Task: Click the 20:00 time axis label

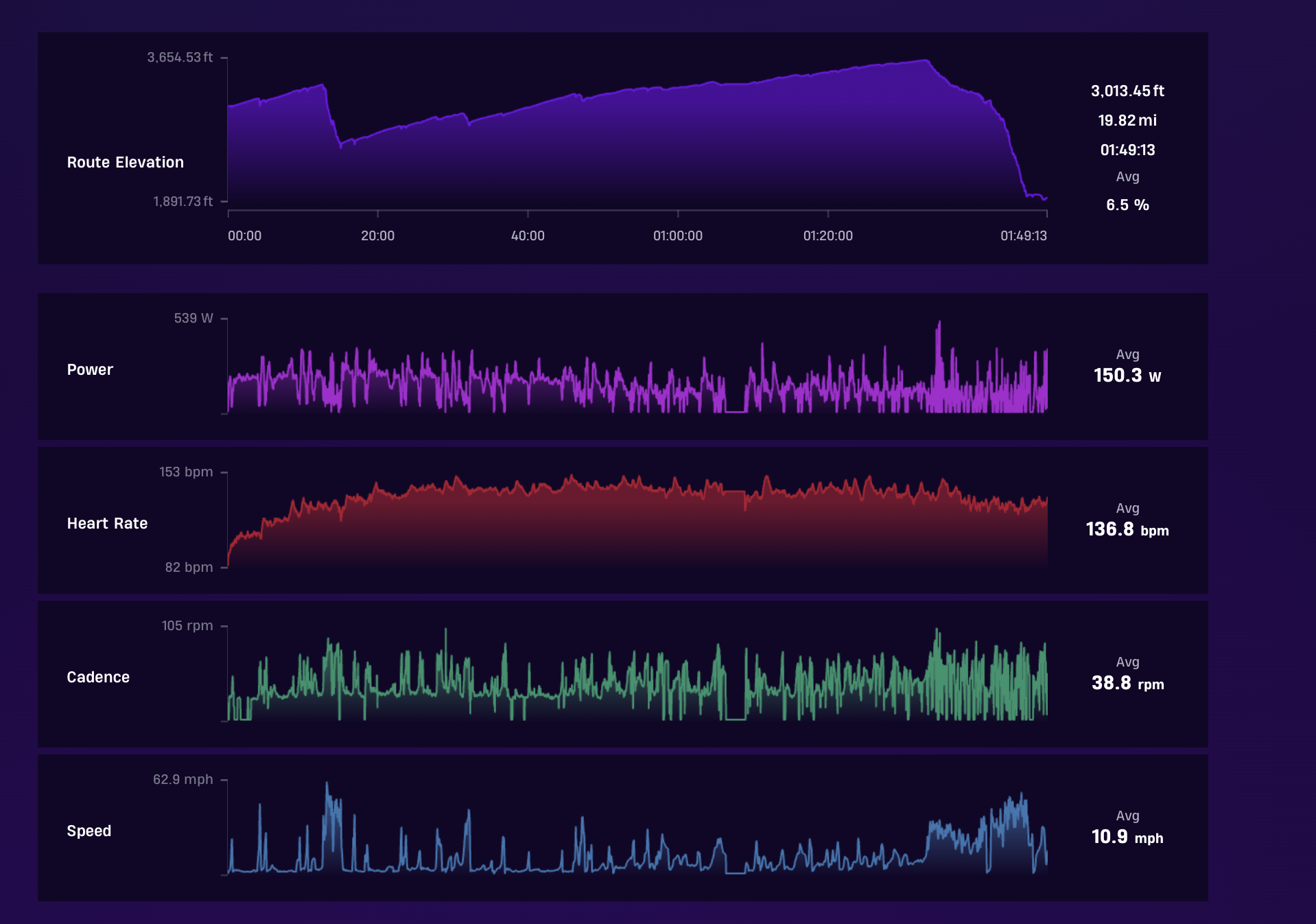Action: pyautogui.click(x=377, y=235)
